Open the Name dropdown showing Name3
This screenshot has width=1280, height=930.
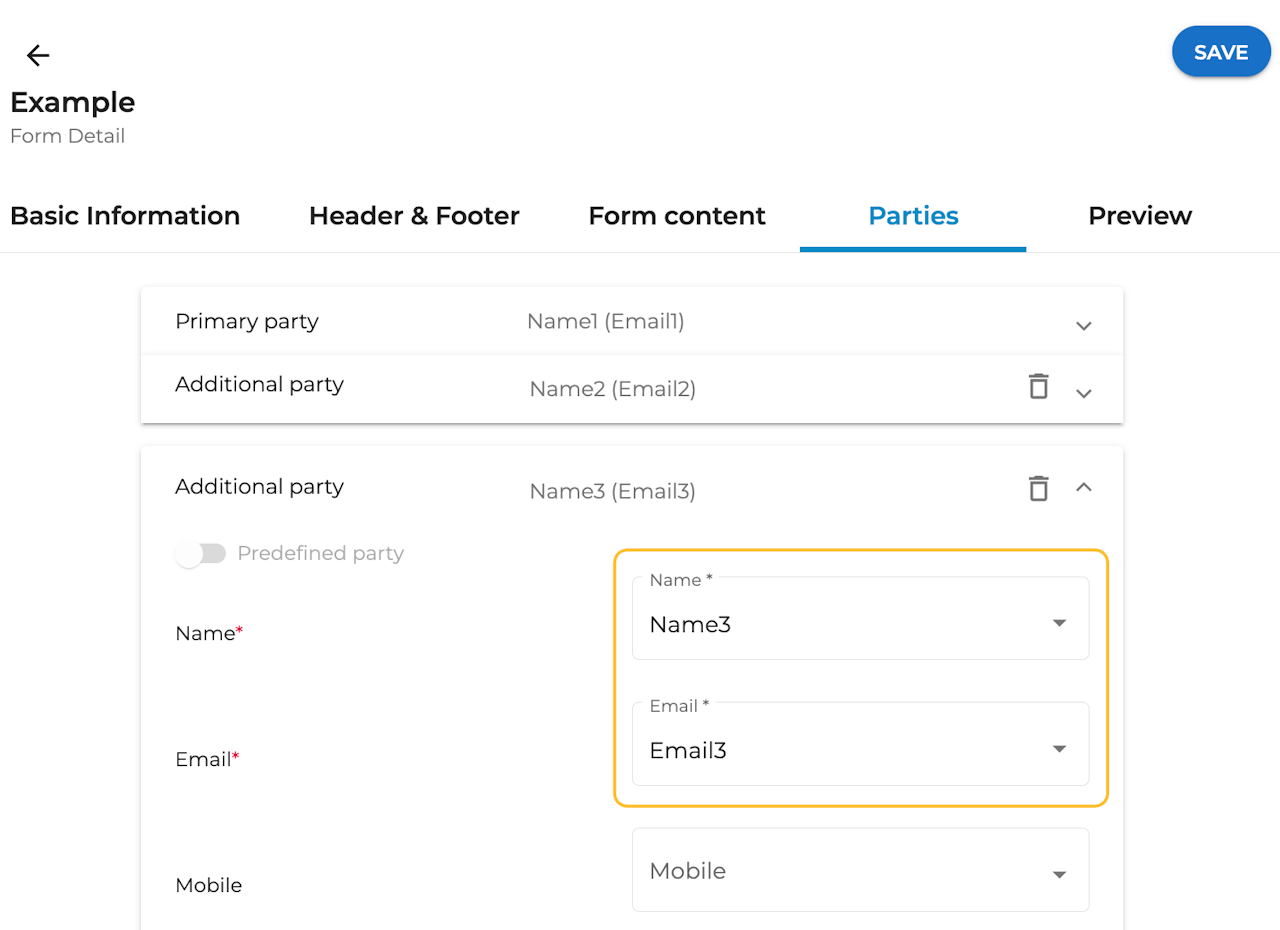pos(860,625)
